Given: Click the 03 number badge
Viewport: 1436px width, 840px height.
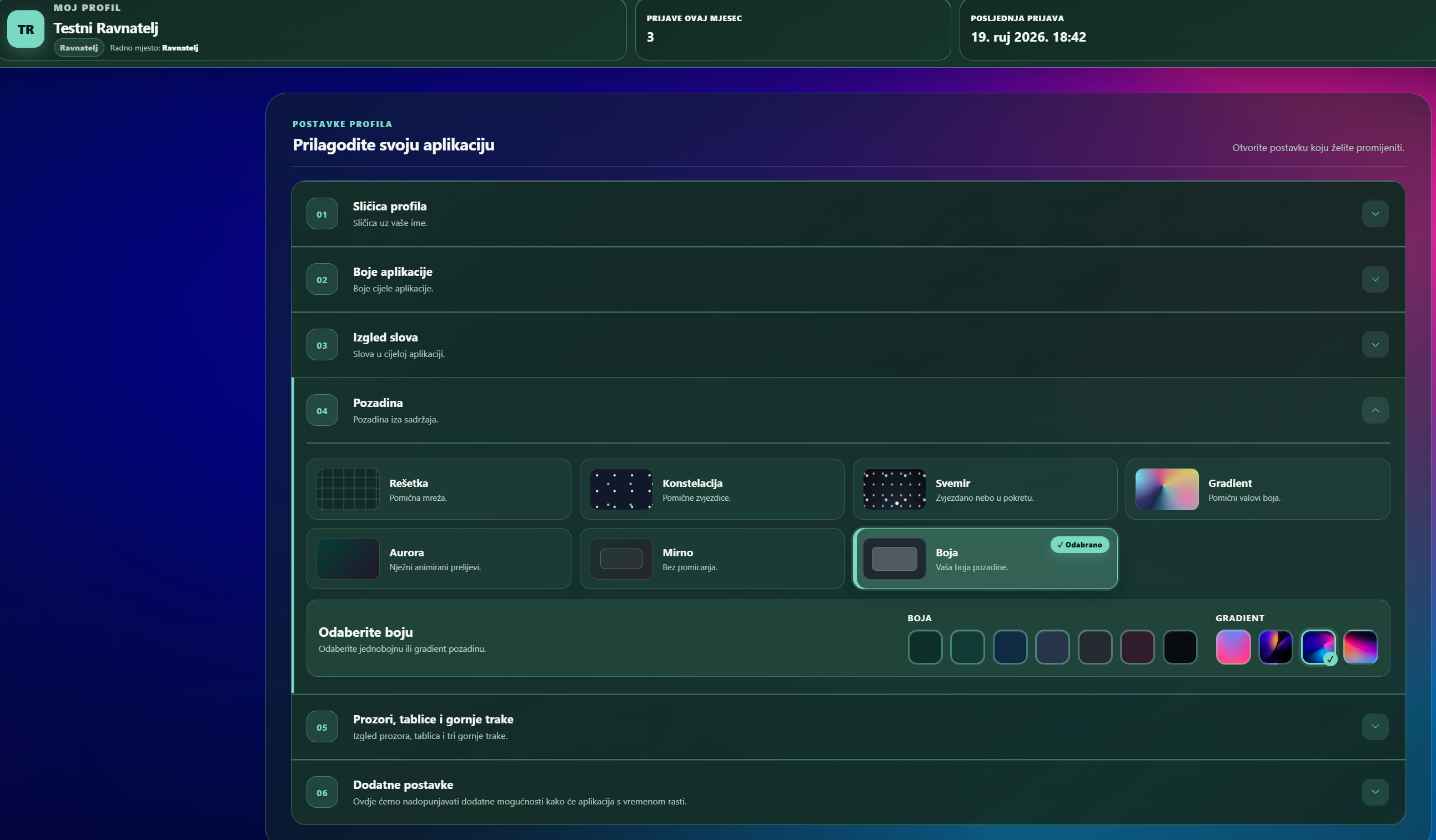Looking at the screenshot, I should 322,345.
